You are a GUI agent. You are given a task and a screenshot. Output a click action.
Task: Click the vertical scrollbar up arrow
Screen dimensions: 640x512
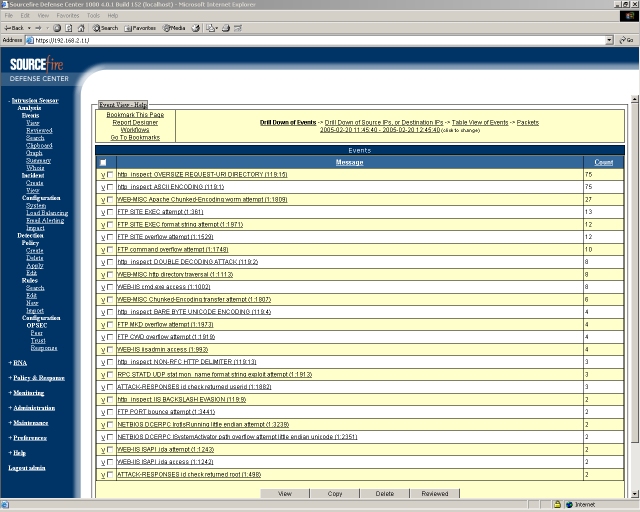(x=634, y=99)
